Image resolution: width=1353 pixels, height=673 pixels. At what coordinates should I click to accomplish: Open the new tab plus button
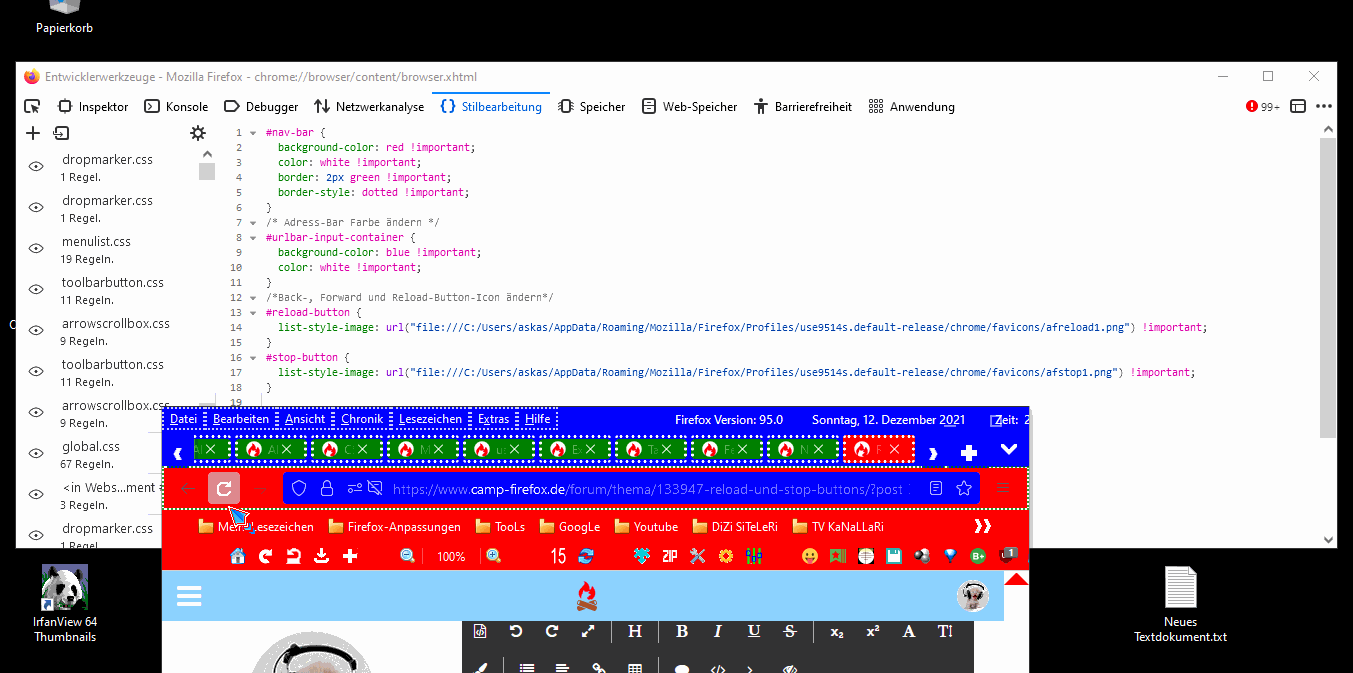coord(968,452)
